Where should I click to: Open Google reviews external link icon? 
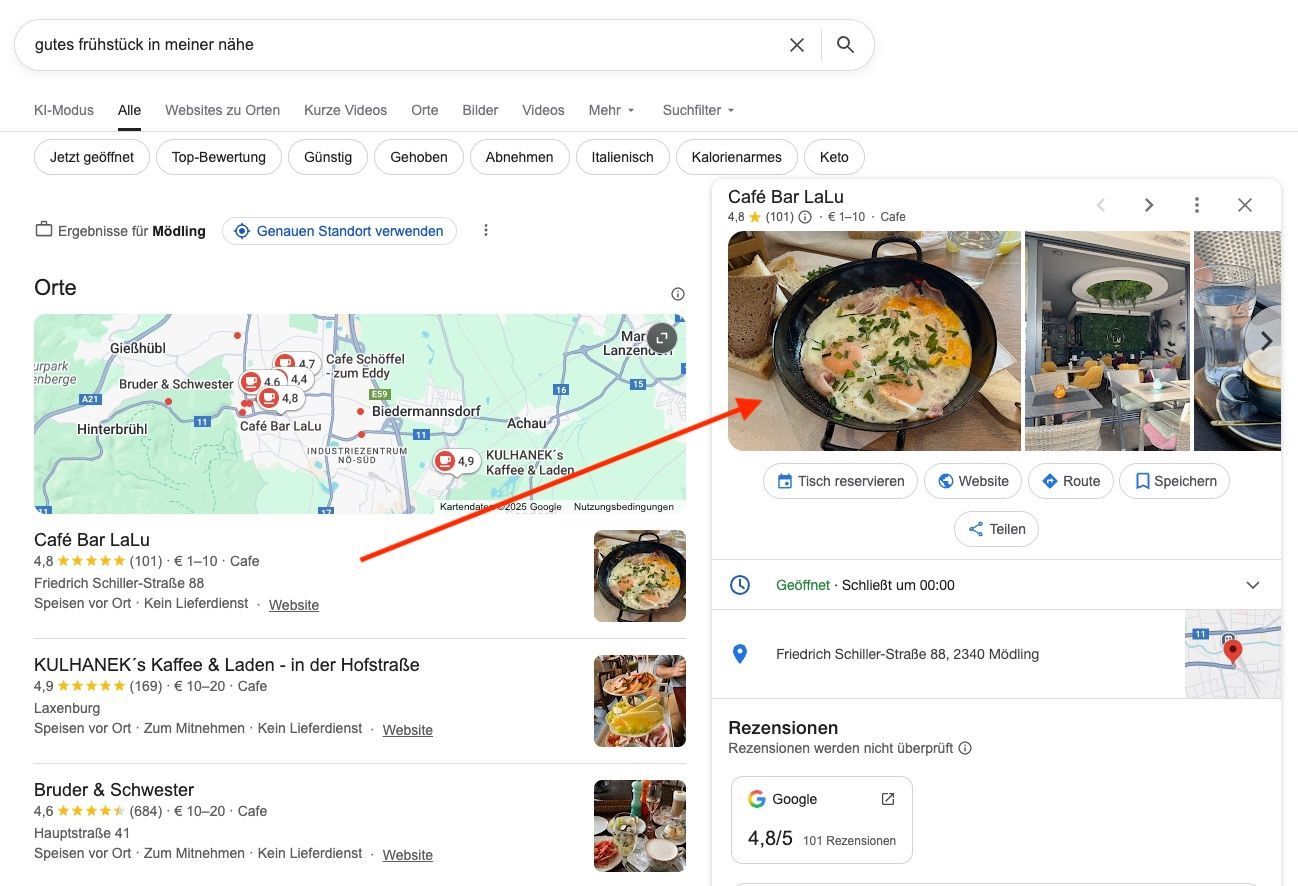point(888,799)
